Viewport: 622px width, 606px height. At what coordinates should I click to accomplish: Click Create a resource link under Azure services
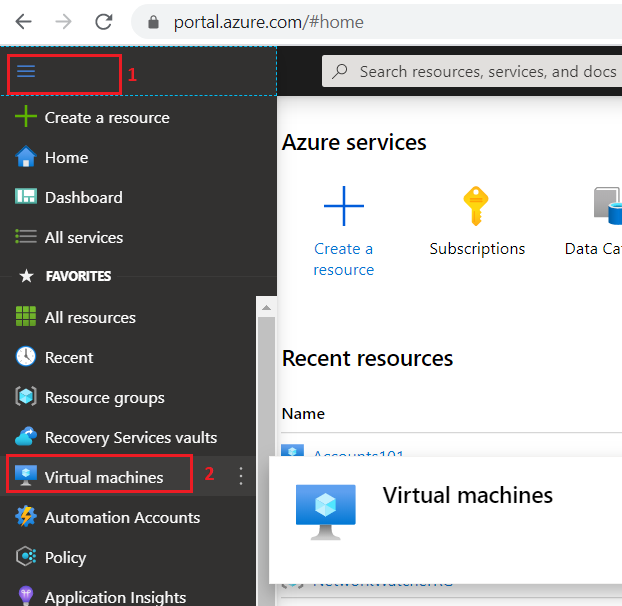pos(344,259)
